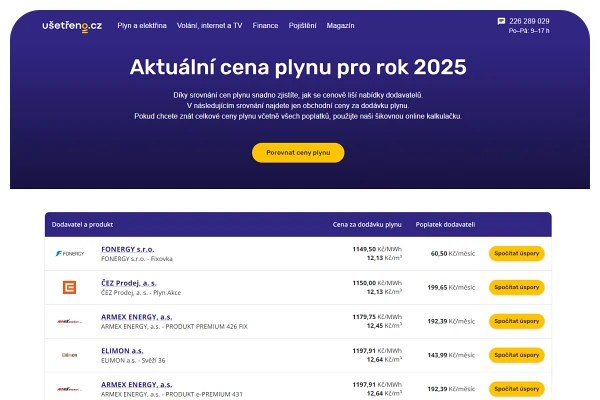Image resolution: width=600 pixels, height=400 pixels.
Task: Click ELIMON a.s. - Svěží 36 product text
Action: point(133,361)
